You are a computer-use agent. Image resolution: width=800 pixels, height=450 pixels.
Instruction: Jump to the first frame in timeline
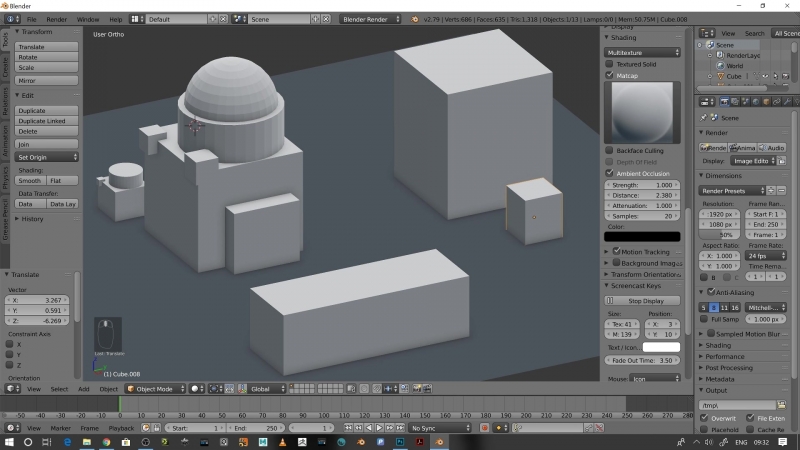point(348,428)
